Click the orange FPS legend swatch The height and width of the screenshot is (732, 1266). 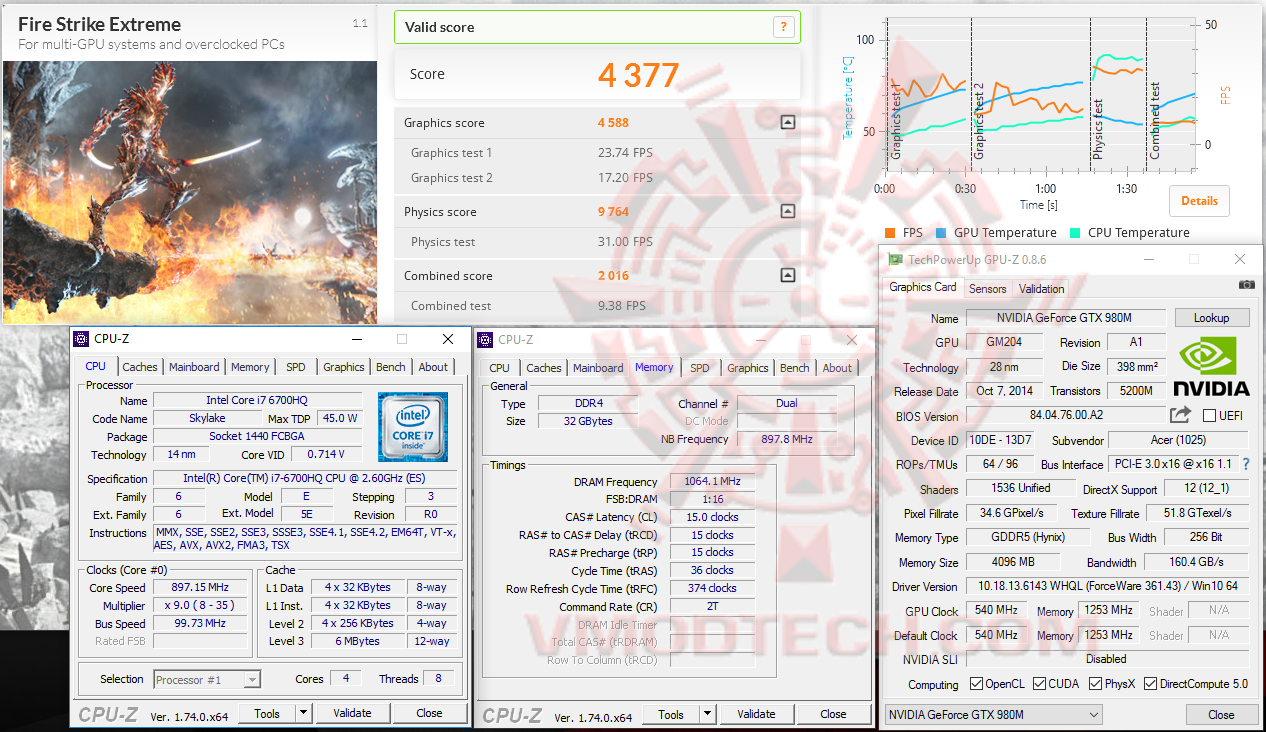tap(890, 233)
